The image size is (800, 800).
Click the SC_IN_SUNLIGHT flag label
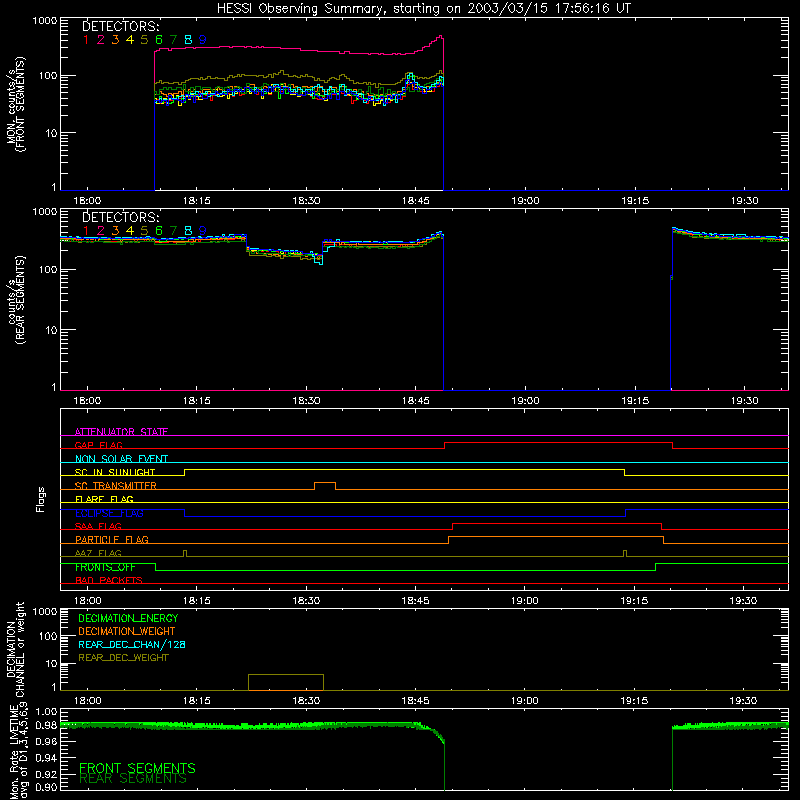pos(115,472)
